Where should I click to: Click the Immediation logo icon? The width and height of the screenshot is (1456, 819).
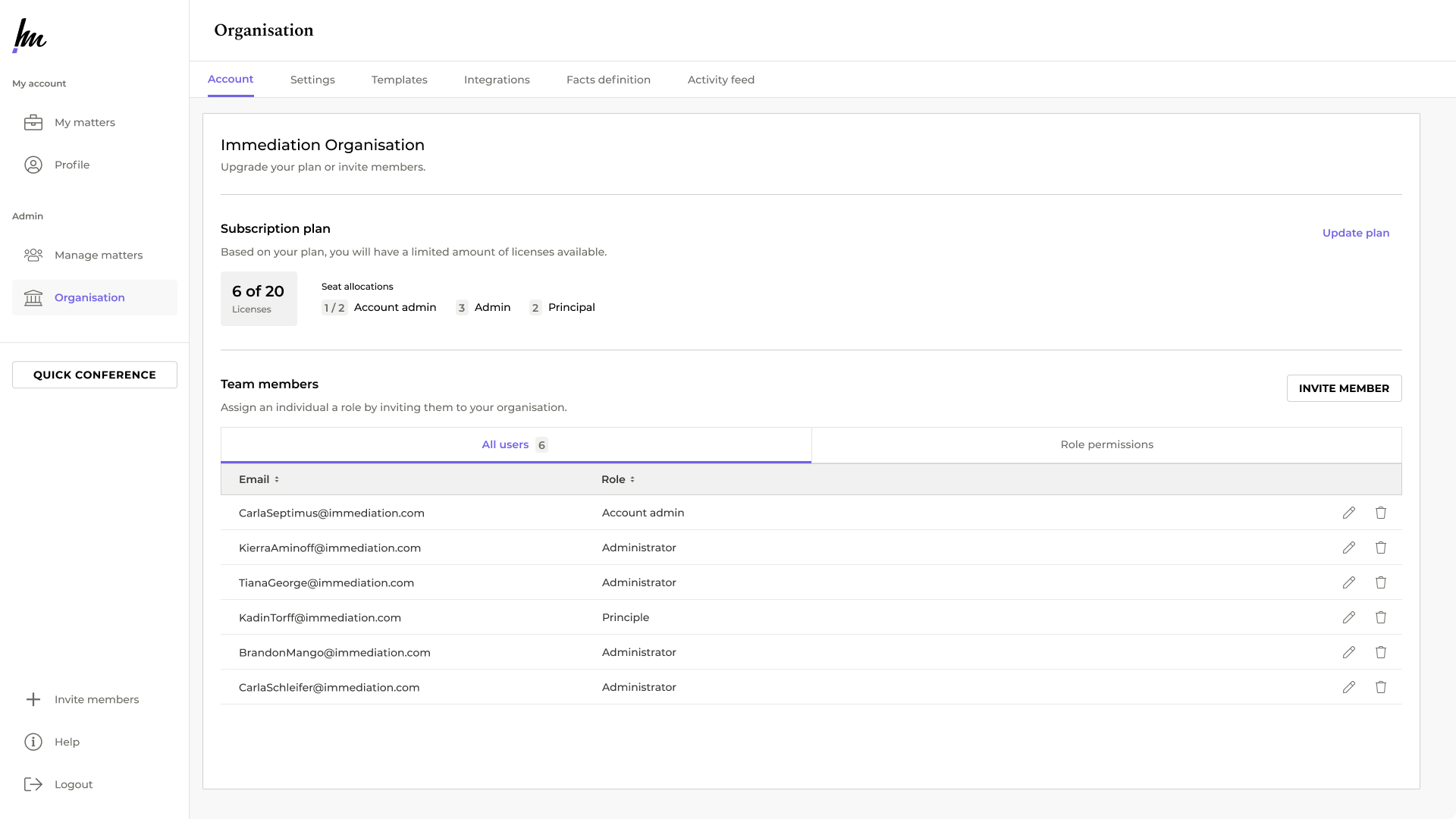[30, 35]
